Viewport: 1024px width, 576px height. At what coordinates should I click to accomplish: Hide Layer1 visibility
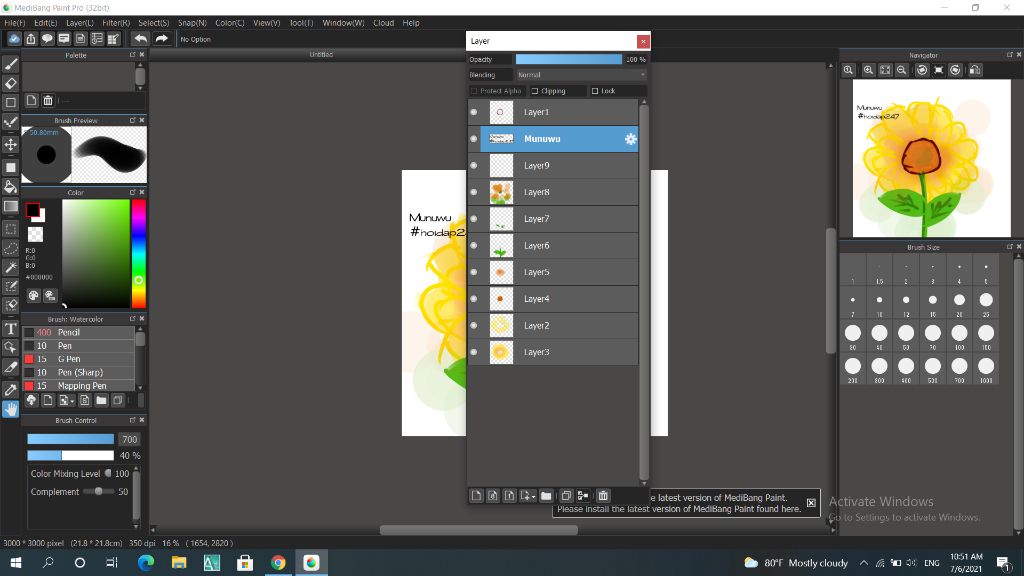click(474, 112)
